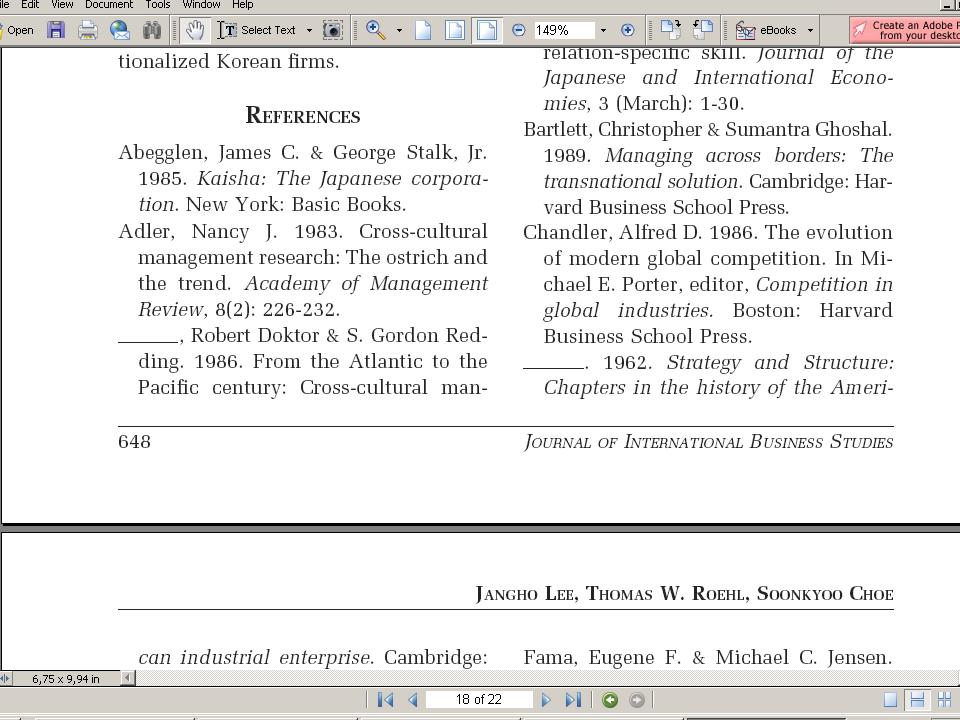Screen dimensions: 960x720
Task: Switch to Single Page layout
Action: [x=891, y=700]
